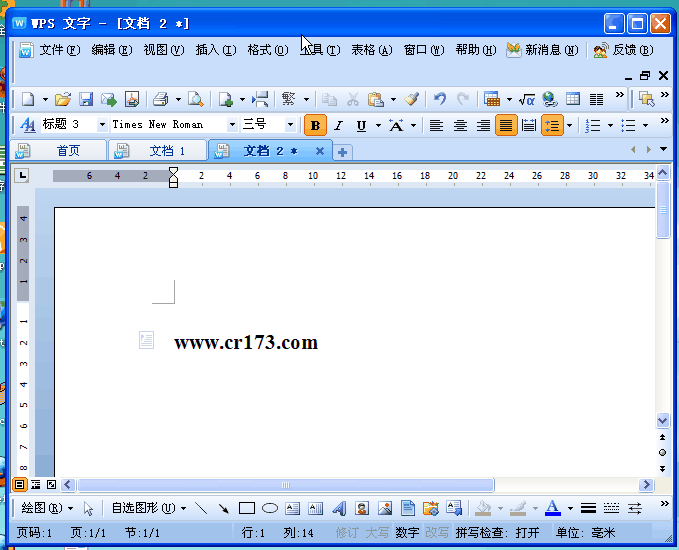679x550 pixels.
Task: Open the 插入 Insert menu
Action: (216, 50)
